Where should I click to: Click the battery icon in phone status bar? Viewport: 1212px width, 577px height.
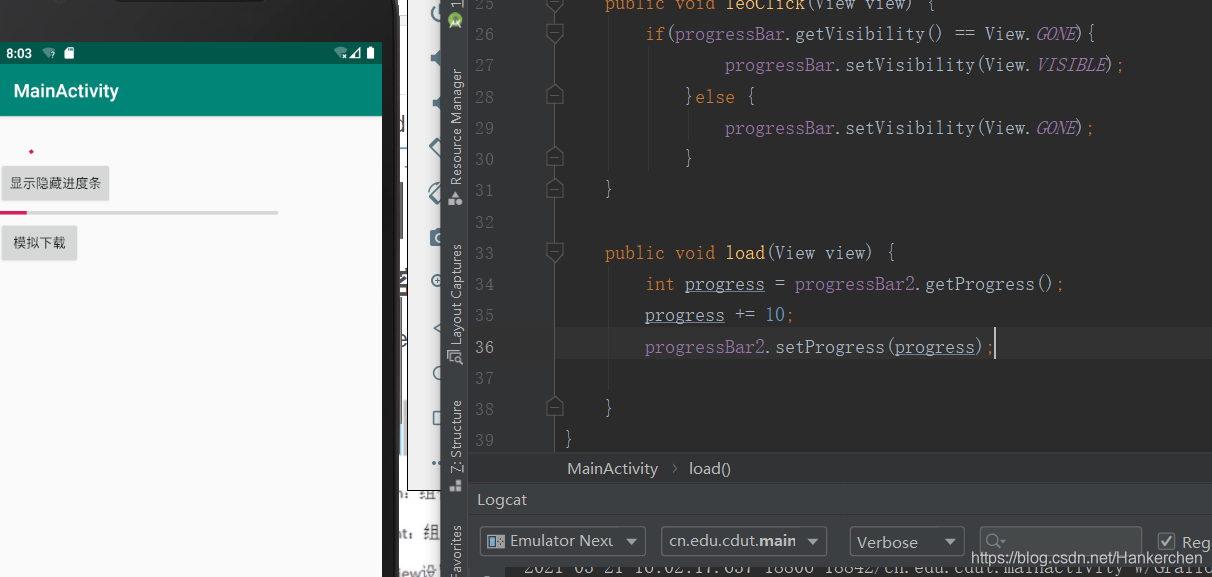point(371,53)
